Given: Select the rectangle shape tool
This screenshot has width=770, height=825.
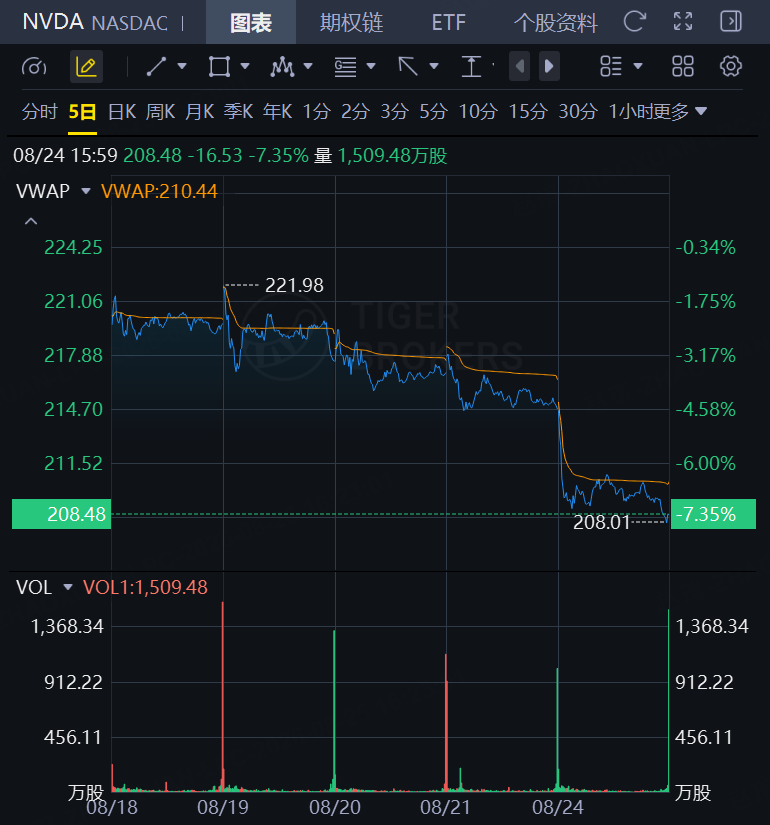Looking at the screenshot, I should (x=219, y=67).
